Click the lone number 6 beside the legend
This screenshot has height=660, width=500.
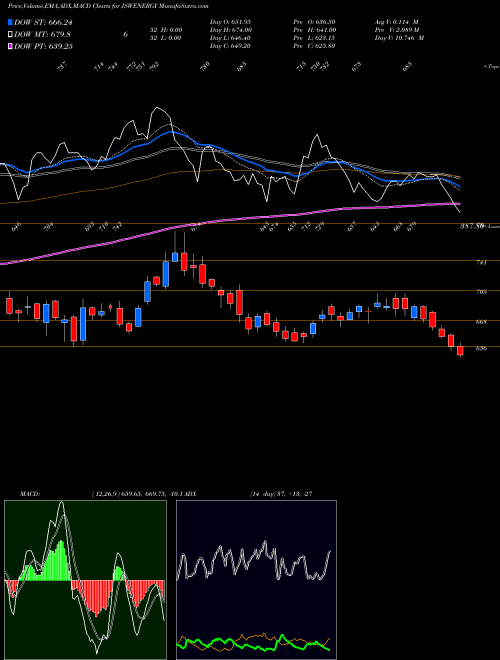pyautogui.click(x=125, y=35)
